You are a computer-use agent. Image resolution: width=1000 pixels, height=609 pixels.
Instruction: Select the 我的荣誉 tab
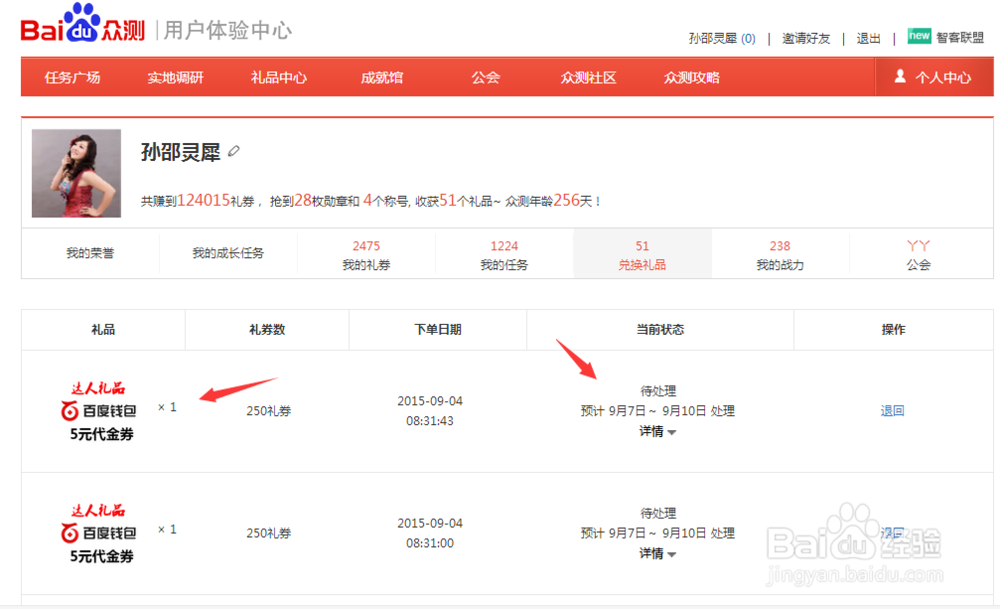tap(90, 252)
